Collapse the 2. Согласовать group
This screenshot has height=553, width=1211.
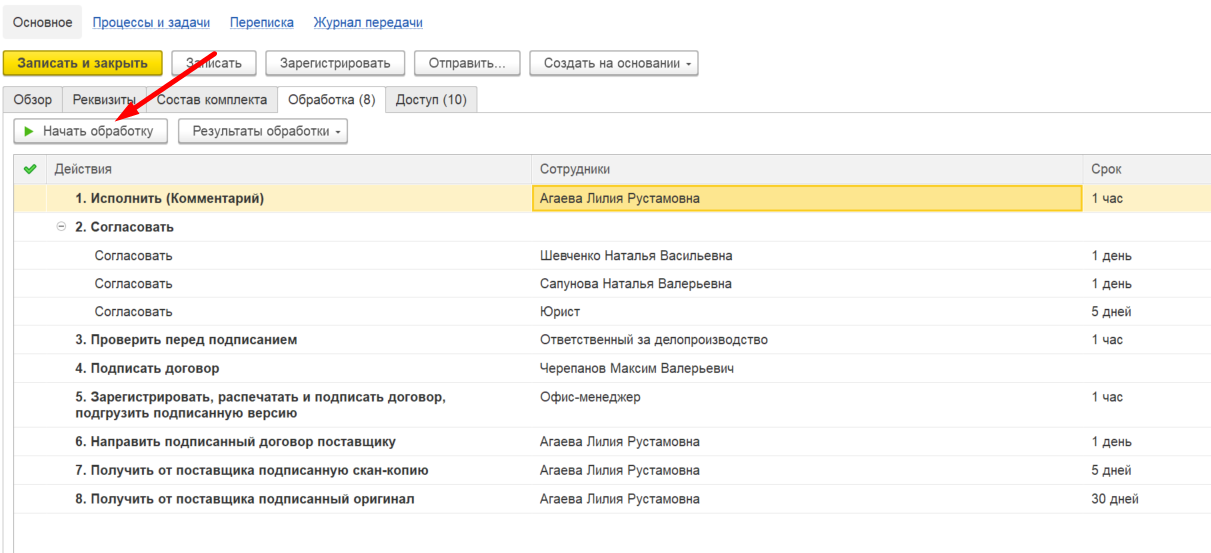click(x=62, y=227)
